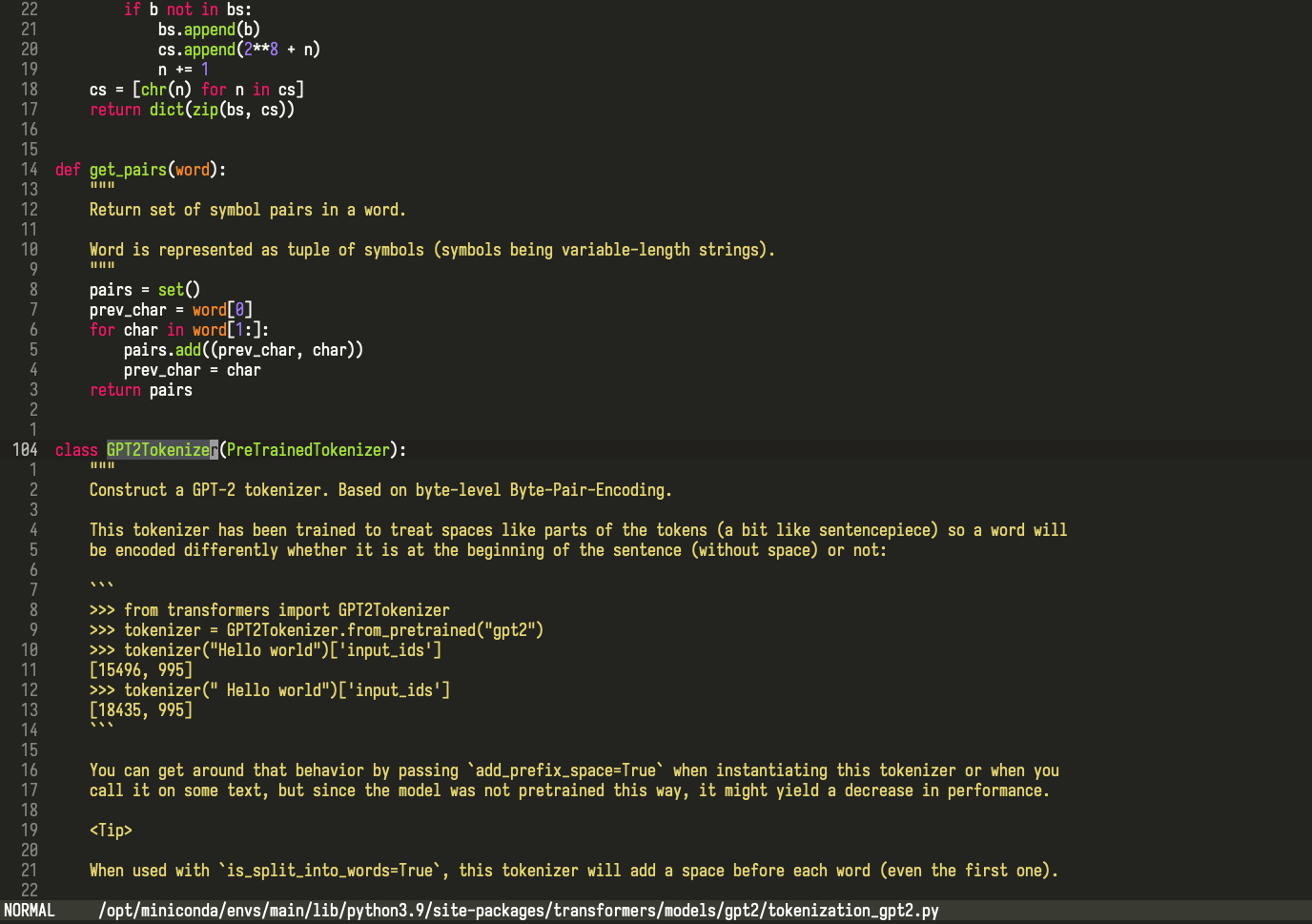1312x924 pixels.
Task: Click the current line number 104
Action: click(25, 450)
